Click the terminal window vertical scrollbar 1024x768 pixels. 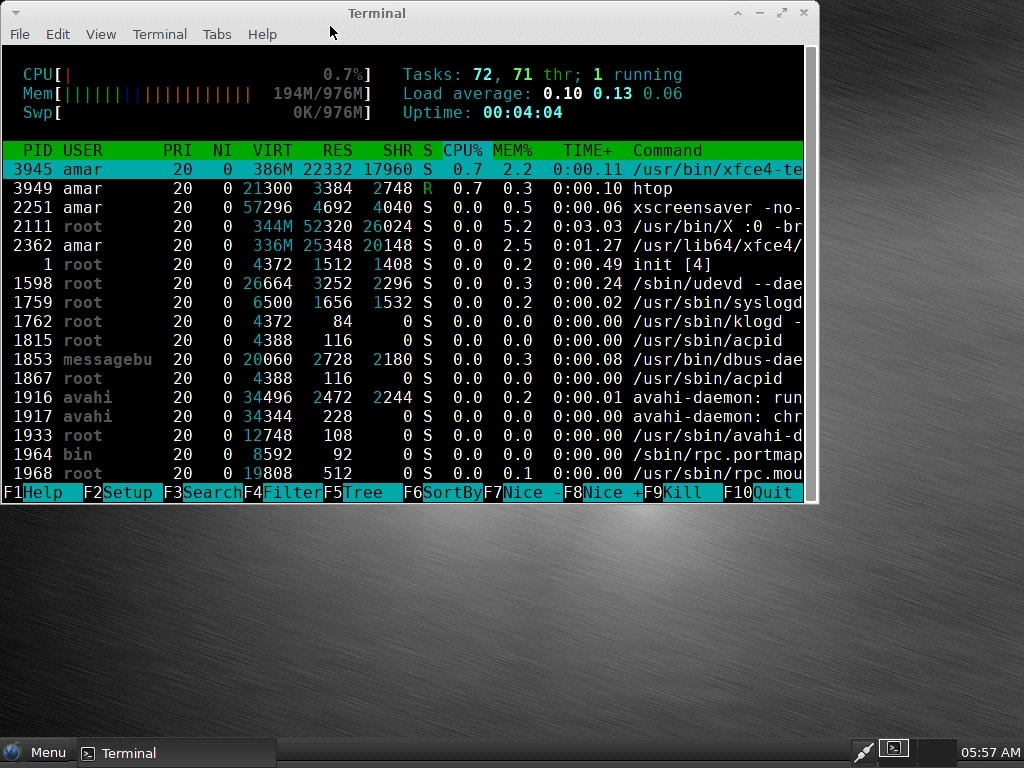(x=810, y=274)
